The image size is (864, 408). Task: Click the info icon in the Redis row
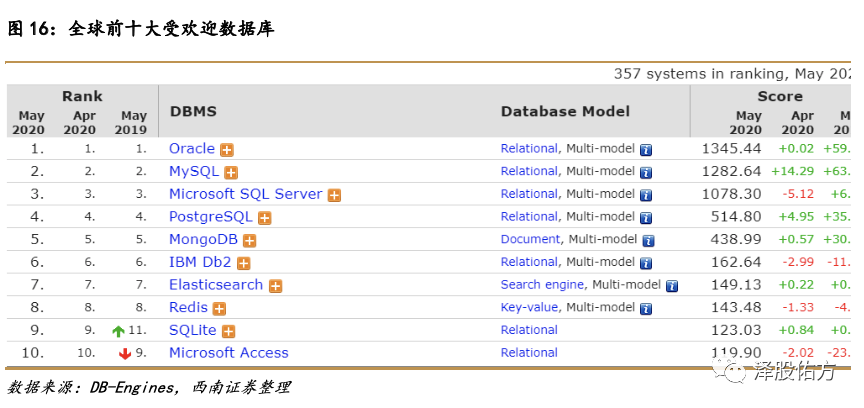coord(646,309)
